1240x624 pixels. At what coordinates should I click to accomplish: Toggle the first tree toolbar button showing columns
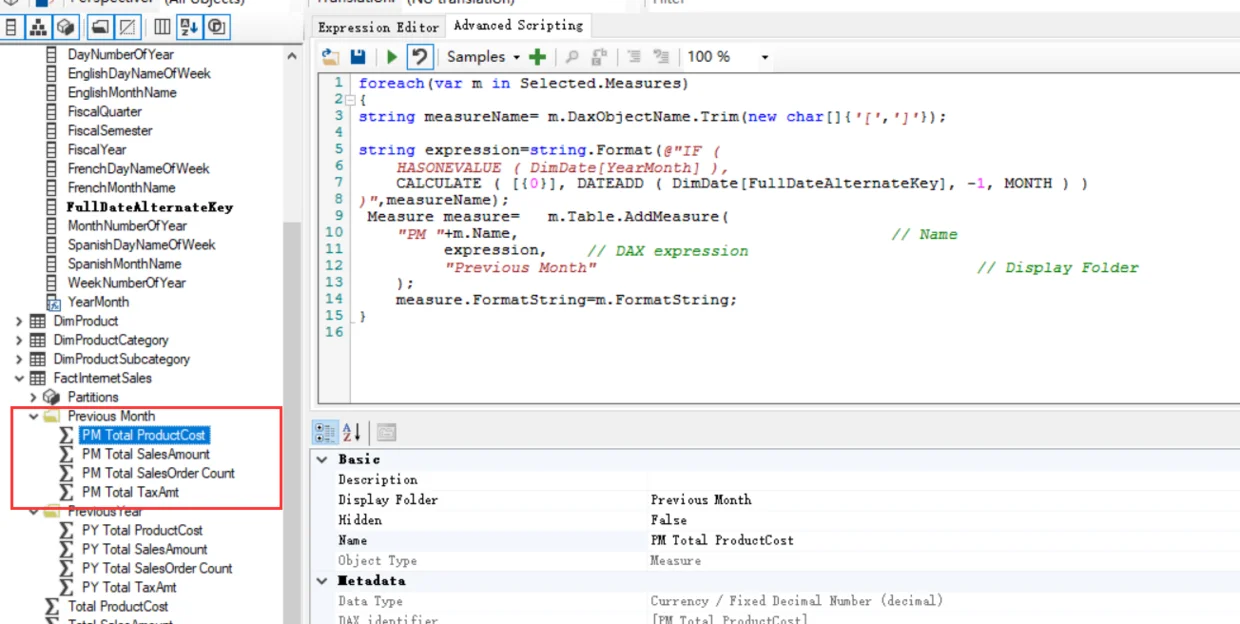(x=12, y=27)
